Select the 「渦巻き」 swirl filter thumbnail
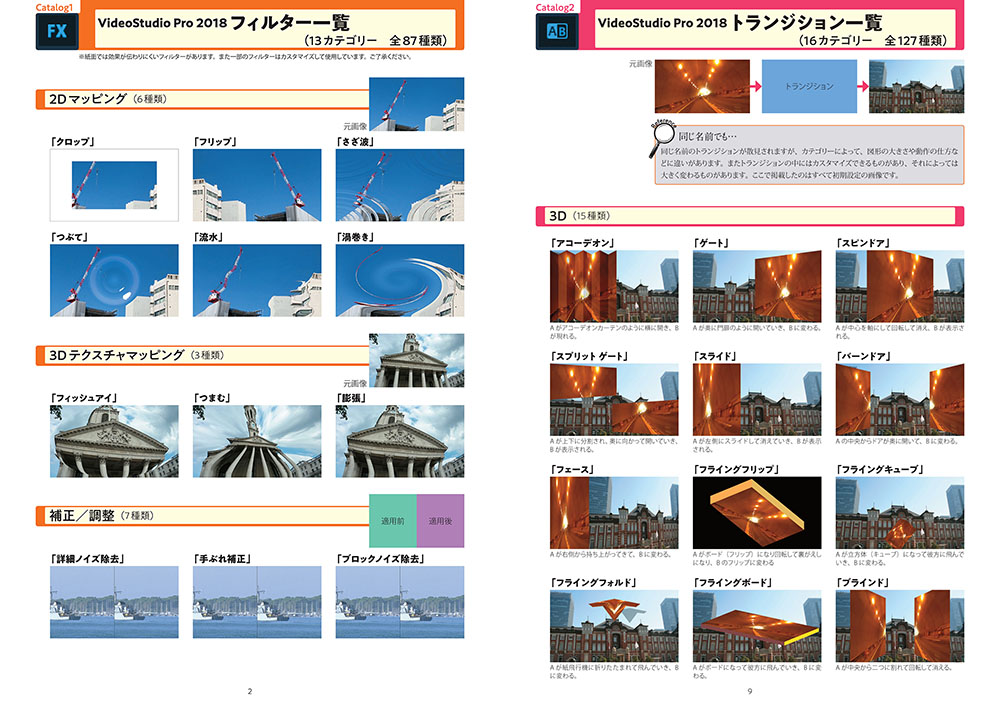This screenshot has width=1000, height=707. (400, 281)
